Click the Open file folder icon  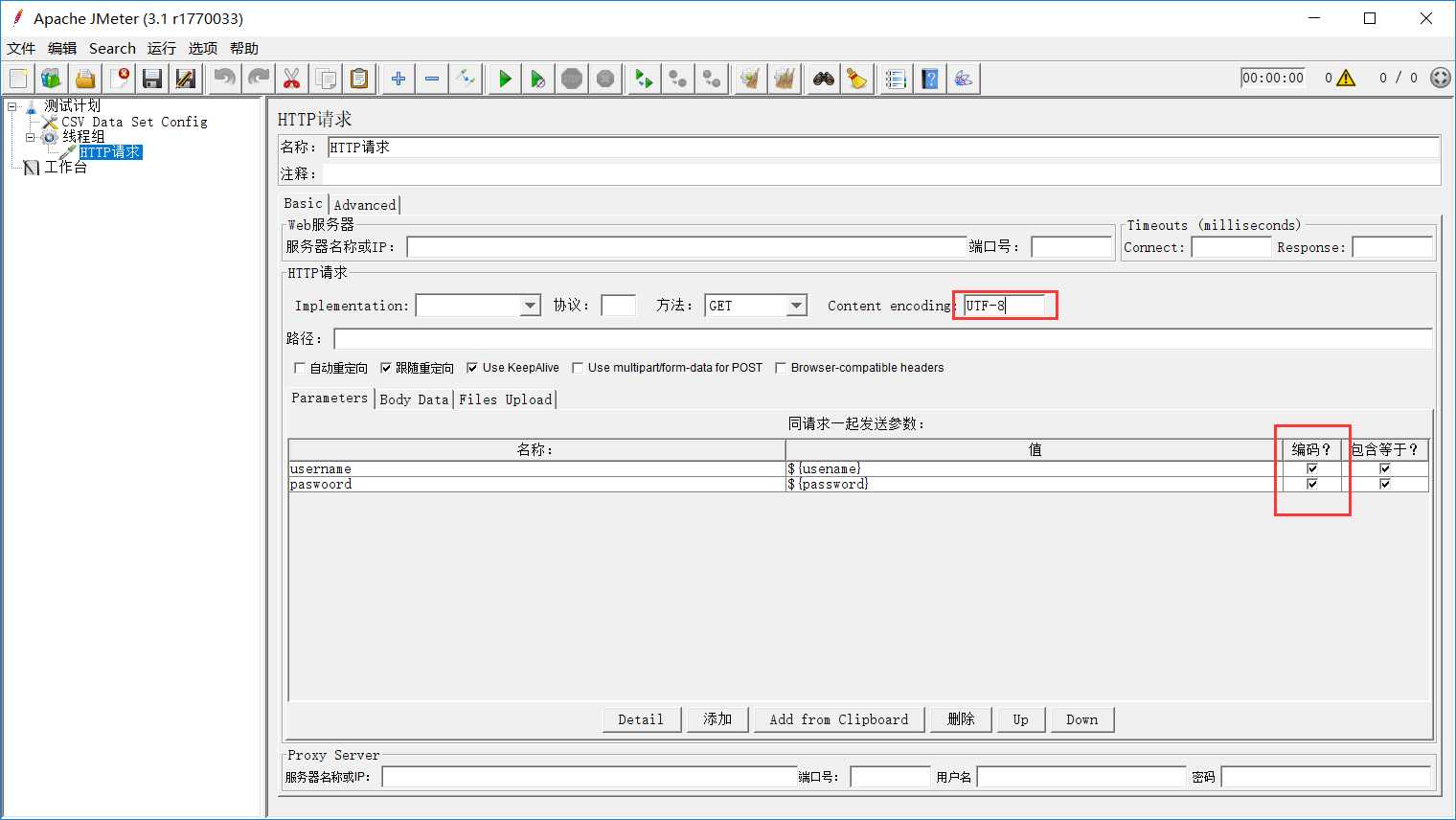coord(85,79)
